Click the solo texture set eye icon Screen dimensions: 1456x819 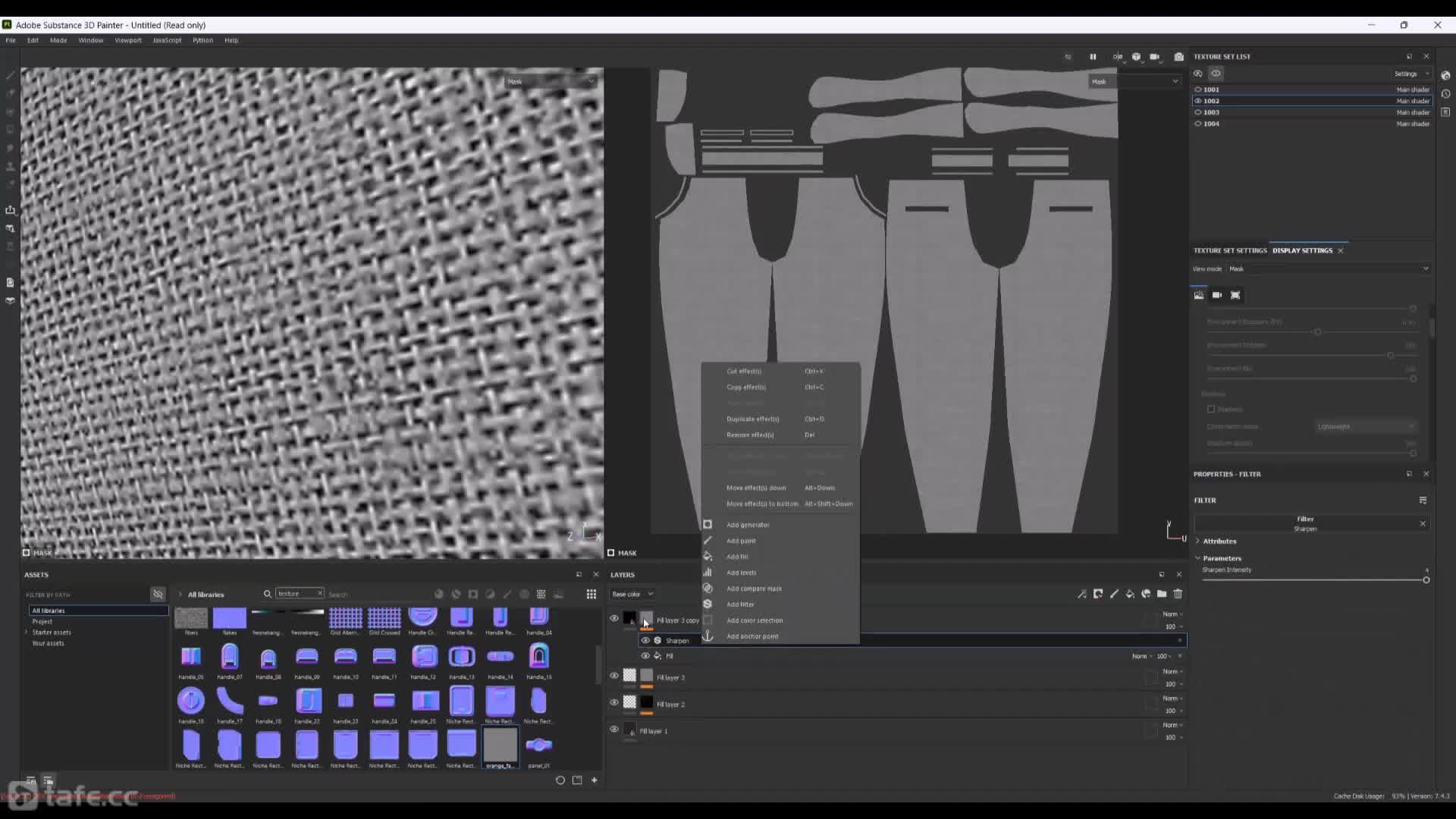coord(1216,74)
